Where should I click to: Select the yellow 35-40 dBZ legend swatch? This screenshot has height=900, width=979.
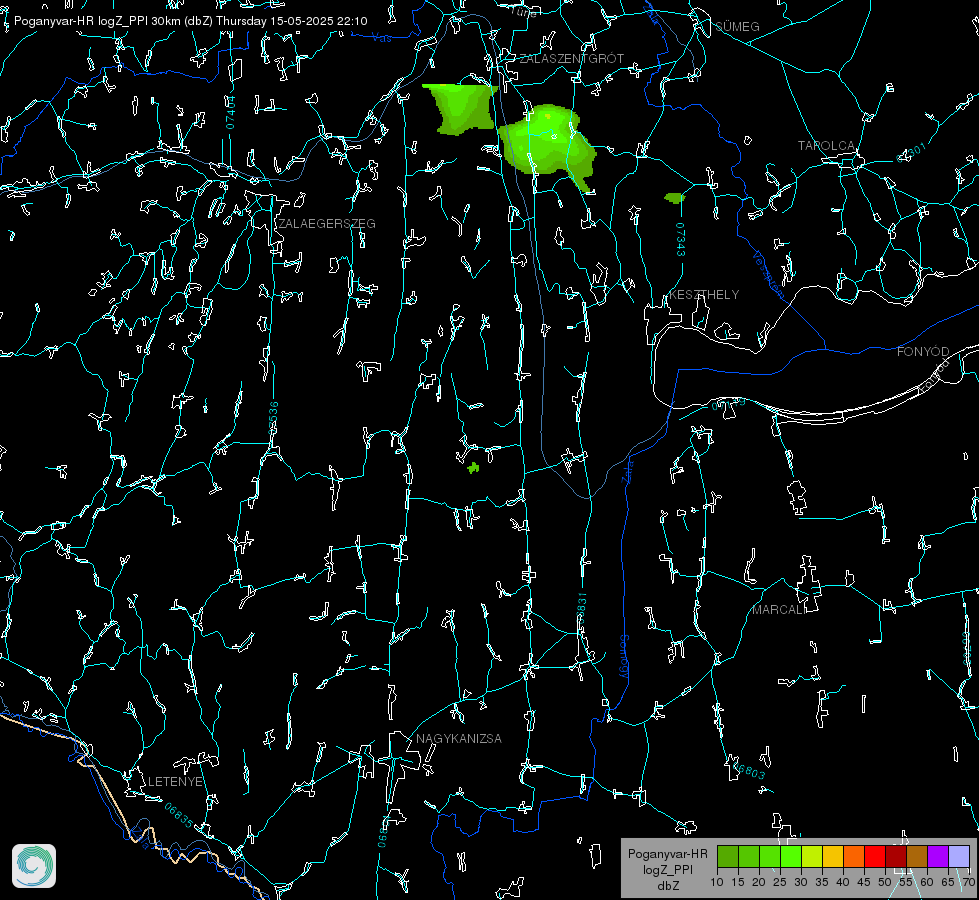click(833, 857)
